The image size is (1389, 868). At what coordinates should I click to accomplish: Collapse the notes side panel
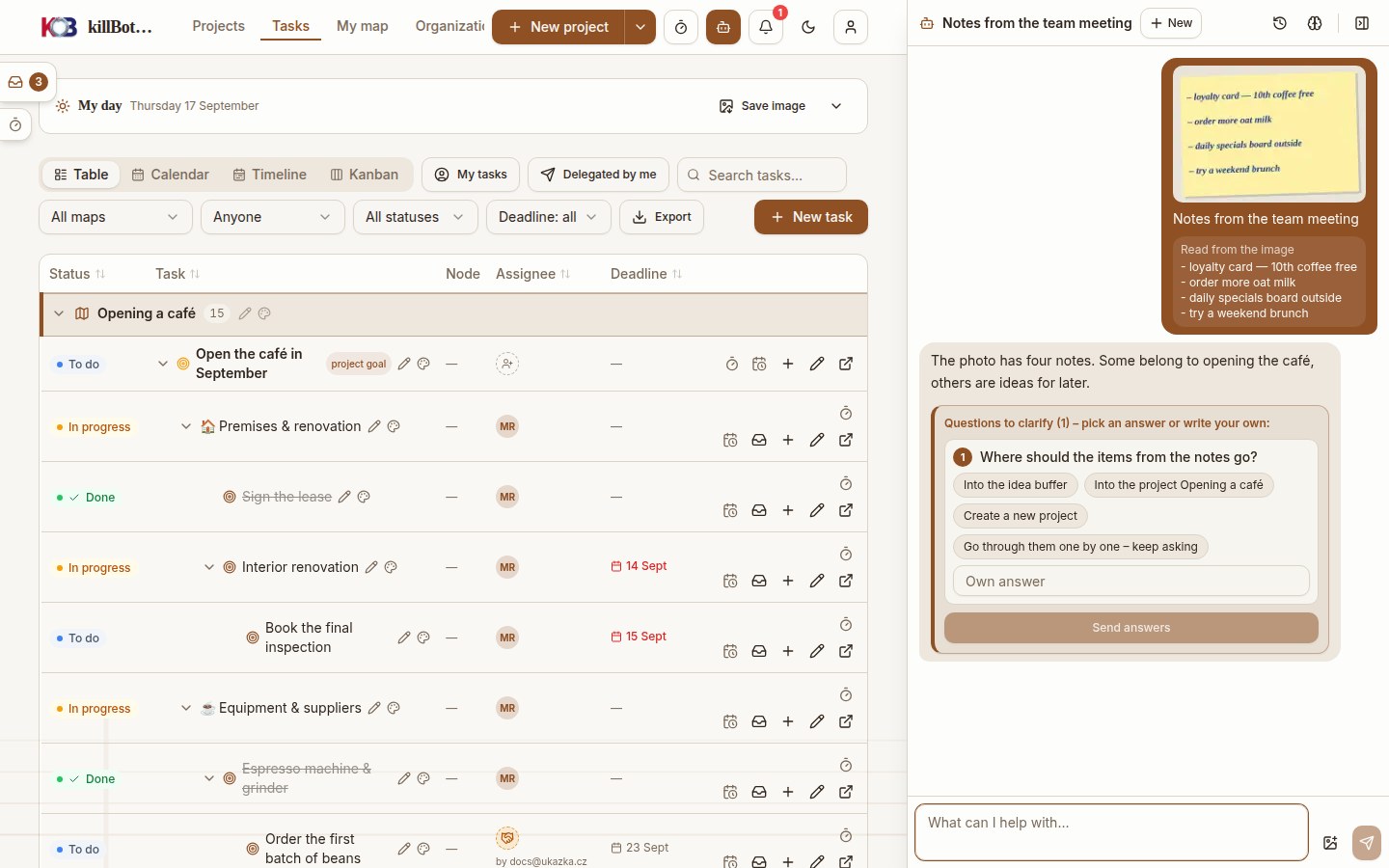click(1362, 23)
